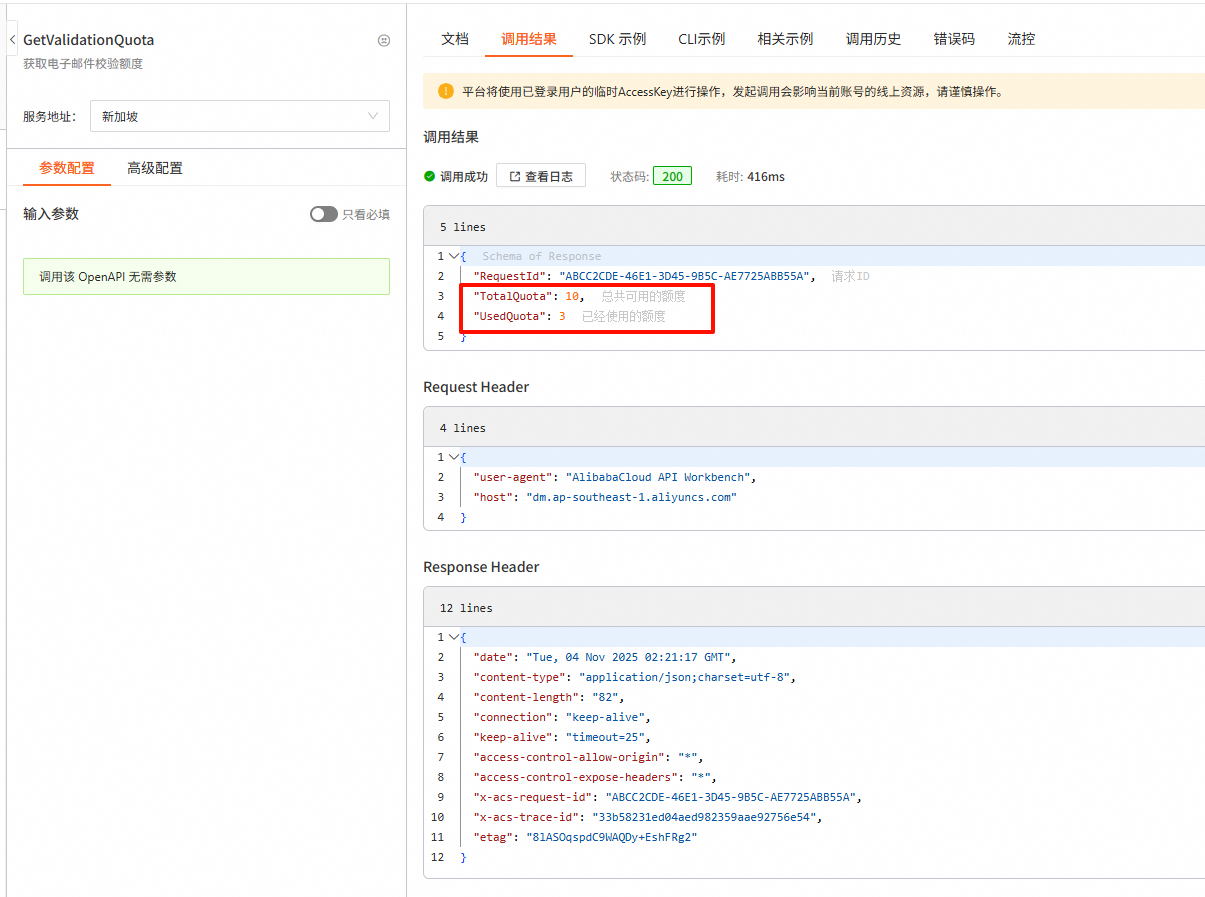Click the "UsedQuota": 3 line

[x=519, y=316]
